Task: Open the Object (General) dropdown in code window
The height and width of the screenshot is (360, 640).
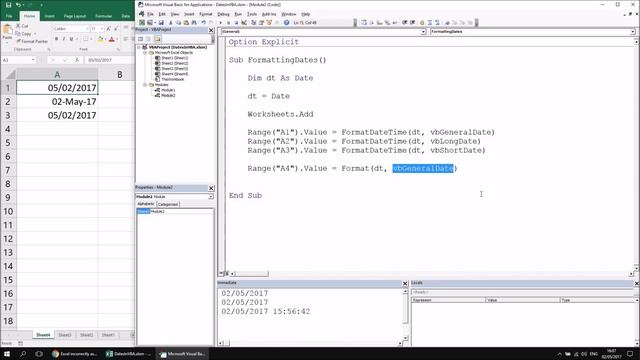Action: (423, 32)
